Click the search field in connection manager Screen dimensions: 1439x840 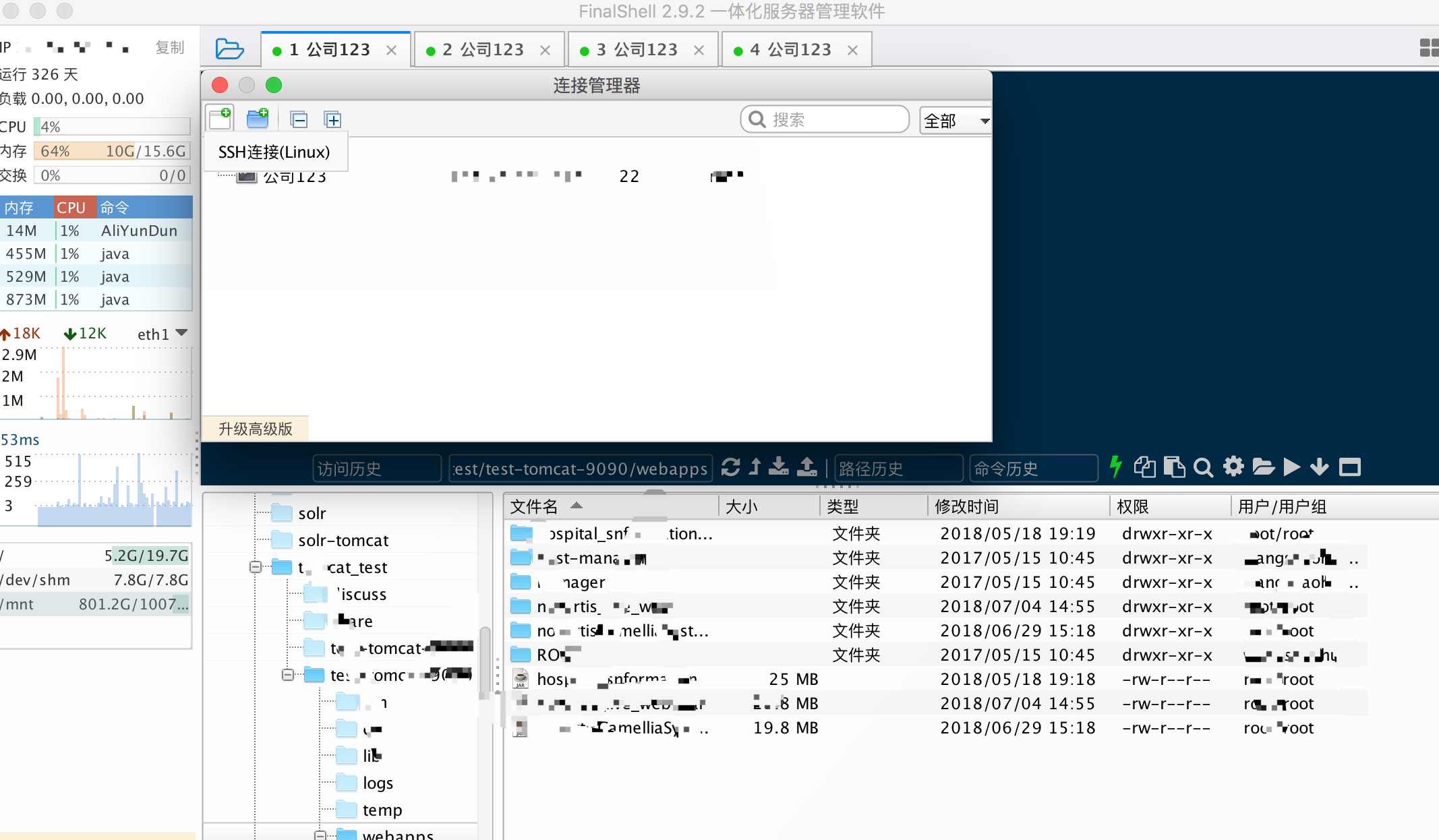[825, 119]
